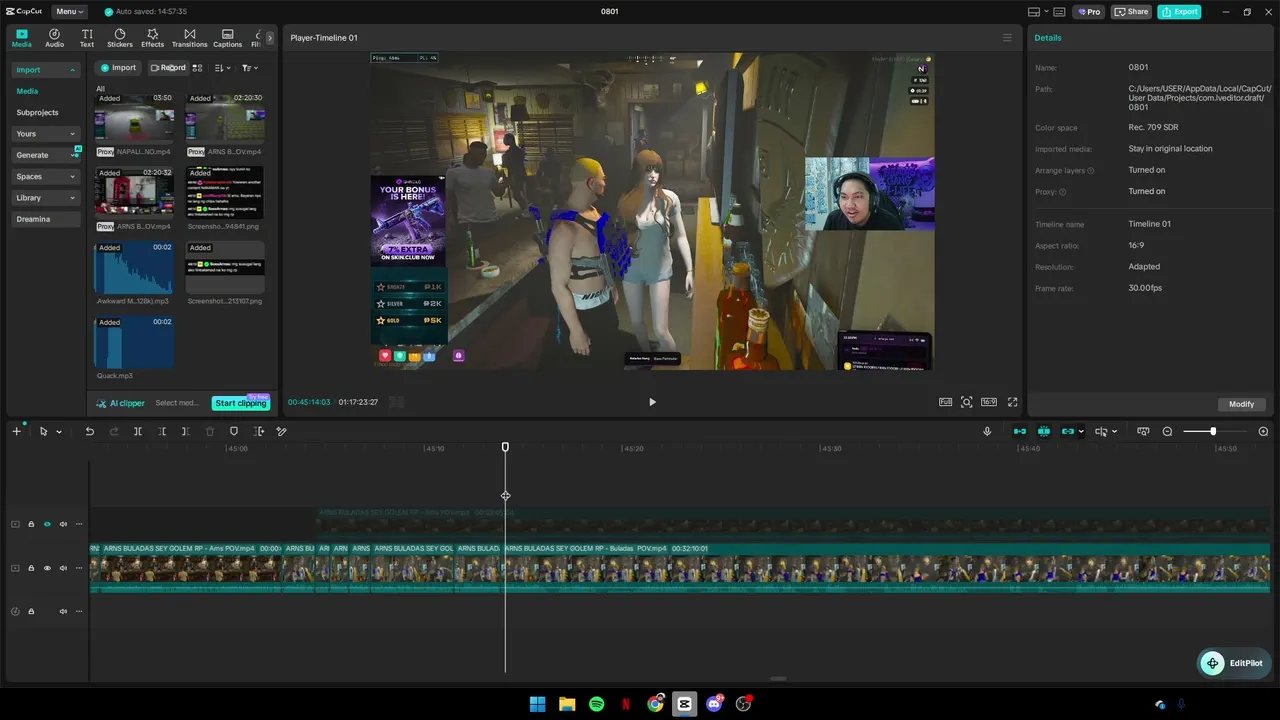The image size is (1280, 720).
Task: Open the Effects tab
Action: pos(152,38)
